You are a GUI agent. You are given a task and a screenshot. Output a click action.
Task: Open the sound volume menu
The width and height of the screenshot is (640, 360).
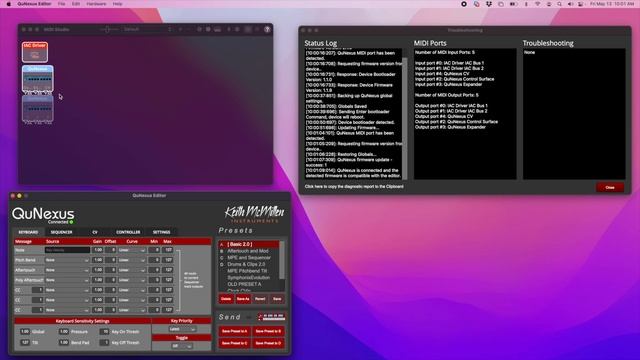pyautogui.click(x=570, y=4)
